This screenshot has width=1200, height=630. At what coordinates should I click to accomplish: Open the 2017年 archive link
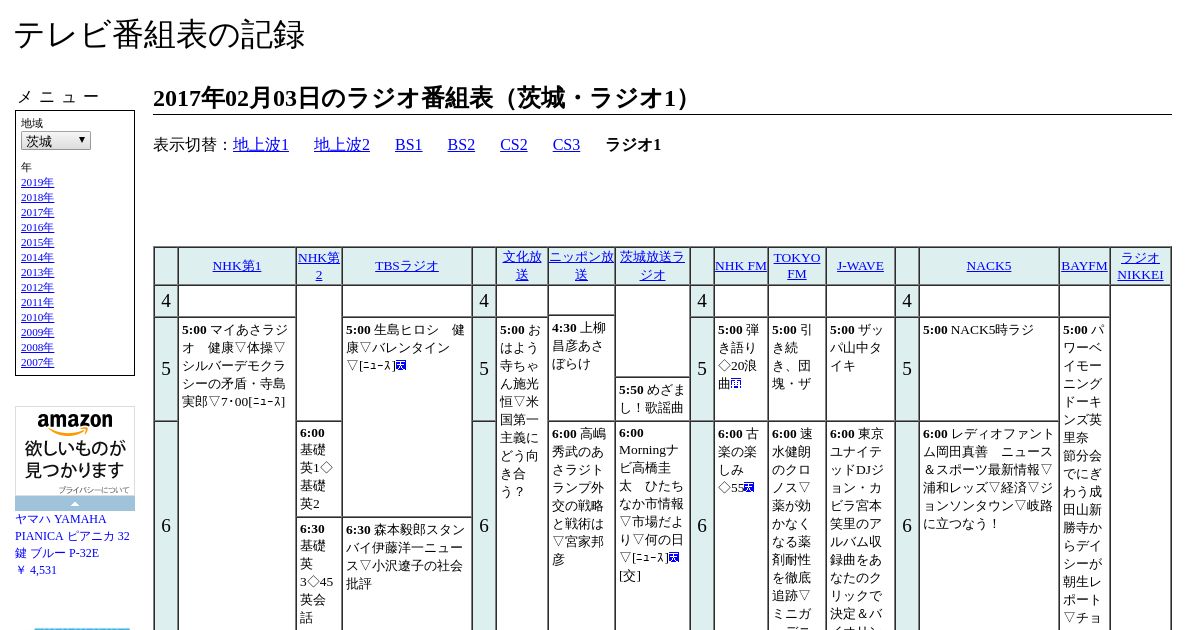pos(37,212)
